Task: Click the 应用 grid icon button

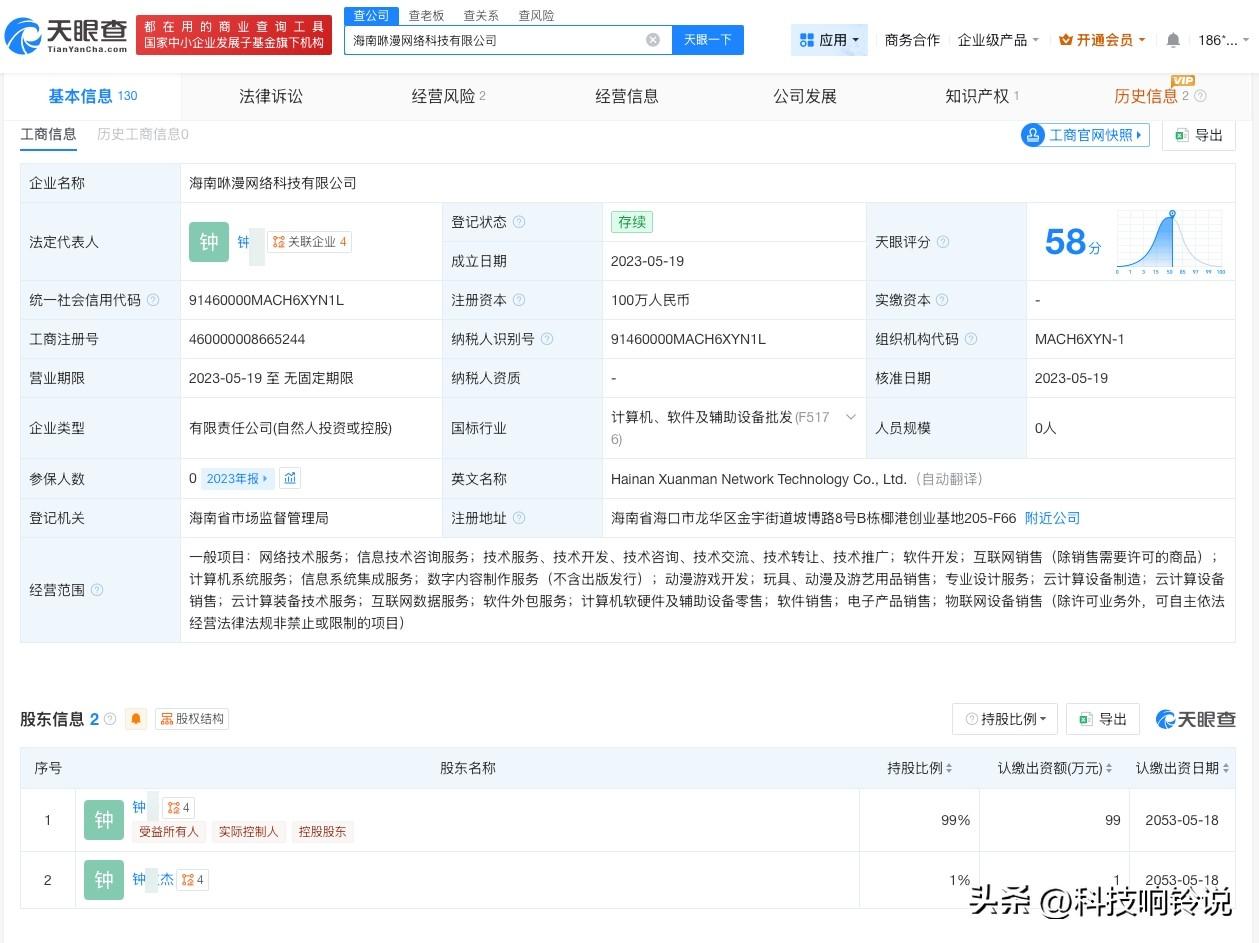Action: (829, 40)
